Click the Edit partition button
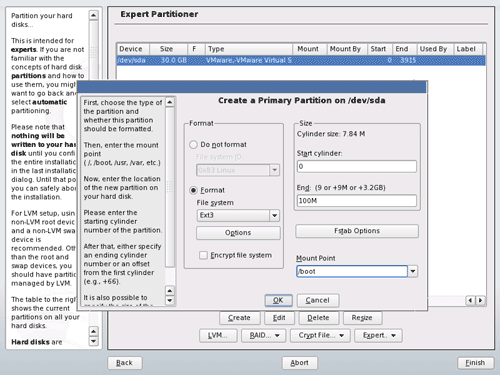 pos(279,318)
